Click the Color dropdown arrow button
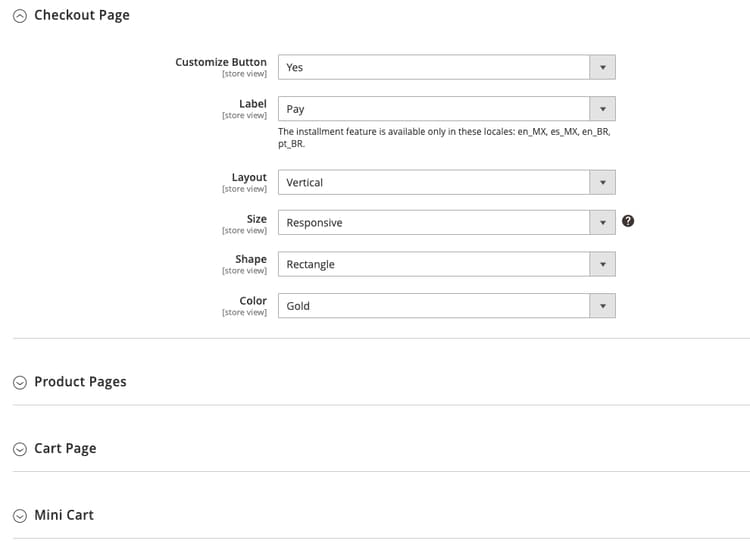The width and height of the screenshot is (750, 550). point(603,306)
